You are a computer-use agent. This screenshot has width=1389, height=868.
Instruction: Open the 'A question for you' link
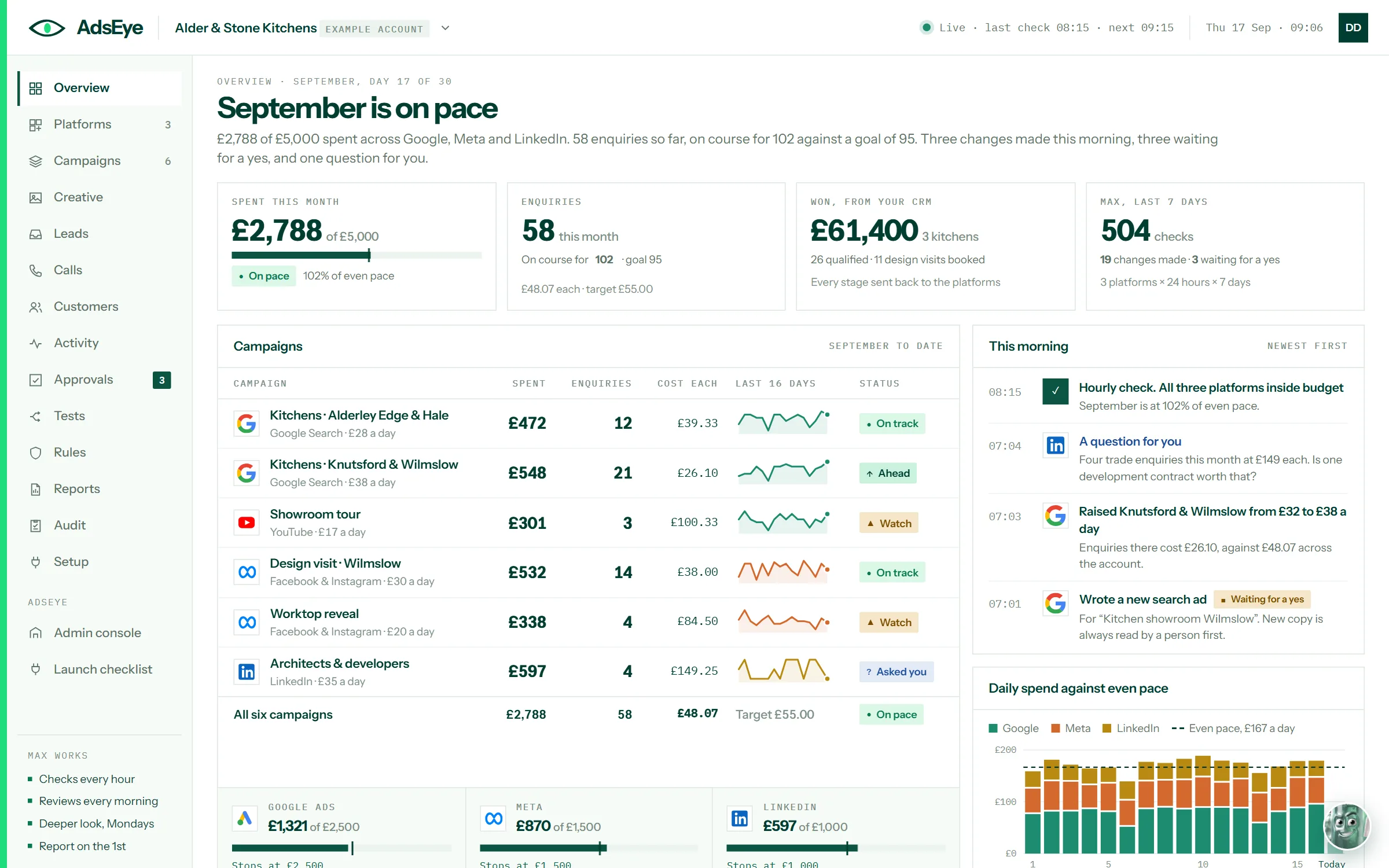click(1130, 441)
